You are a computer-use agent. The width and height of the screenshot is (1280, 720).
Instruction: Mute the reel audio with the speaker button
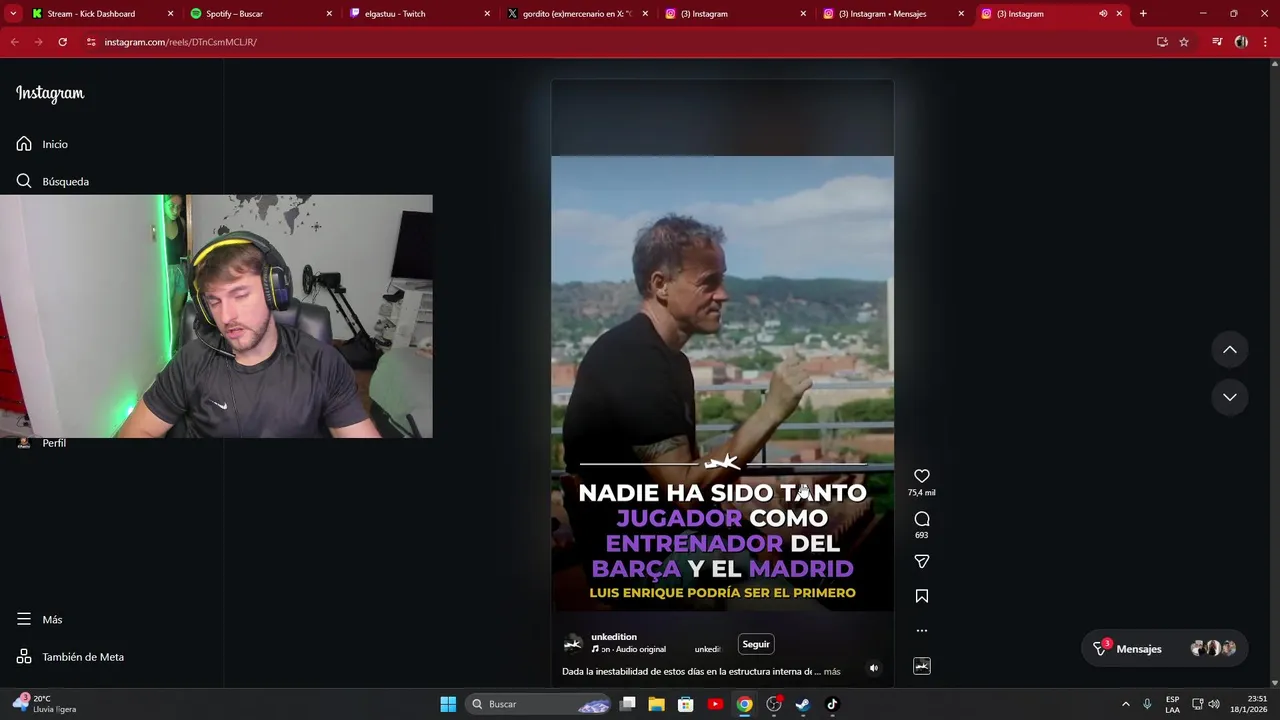coord(874,668)
